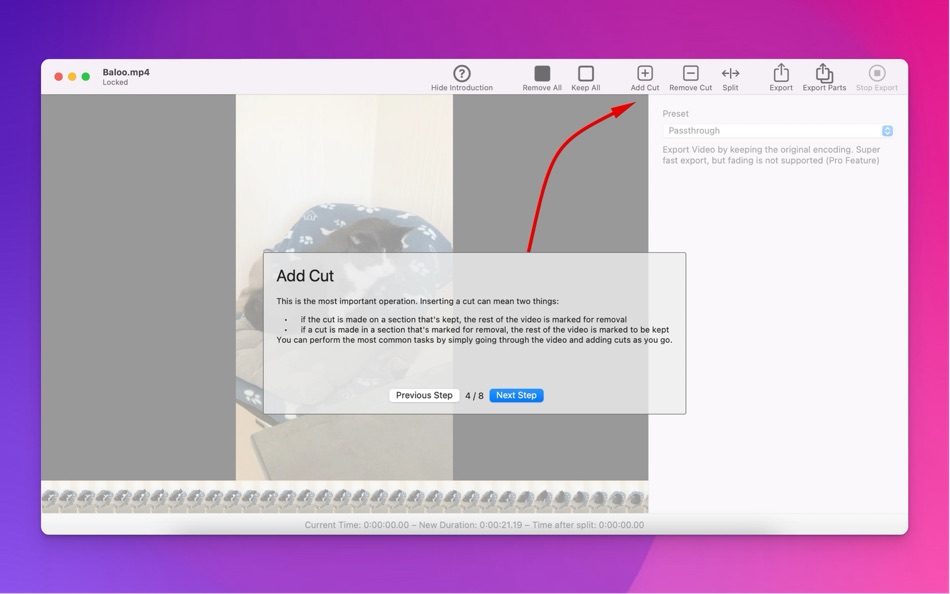Click the Current Time status bar text
This screenshot has height=594, width=950.
pyautogui.click(x=474, y=525)
